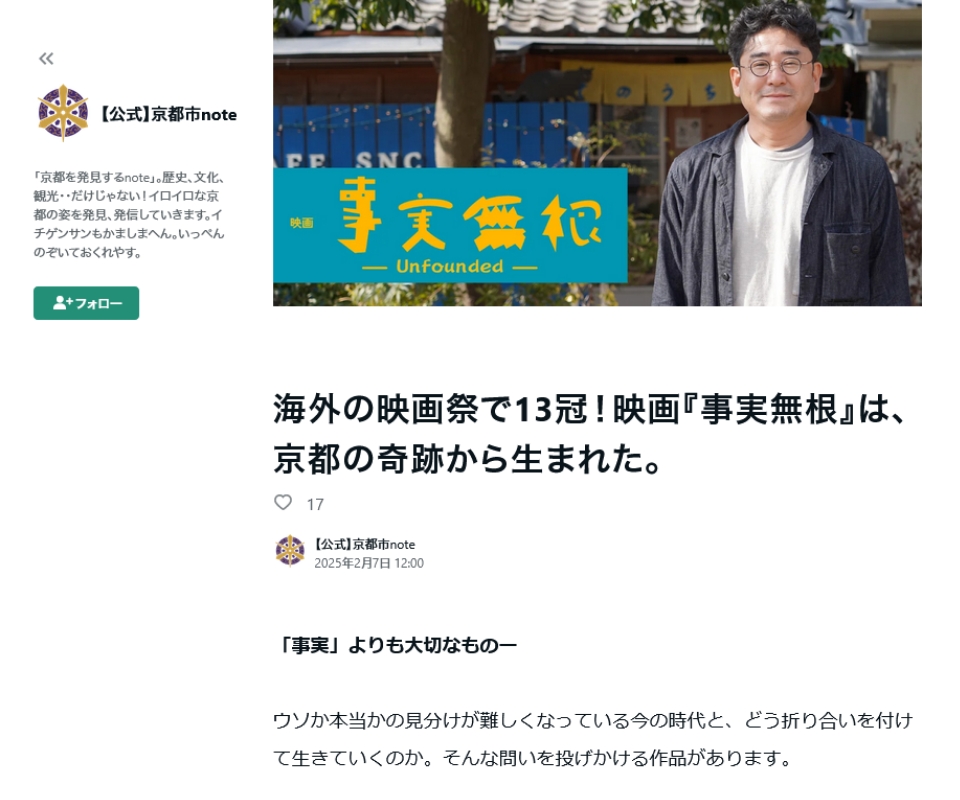Click the paragraph starting ウソか本当かの見分け

pyautogui.click(x=593, y=739)
